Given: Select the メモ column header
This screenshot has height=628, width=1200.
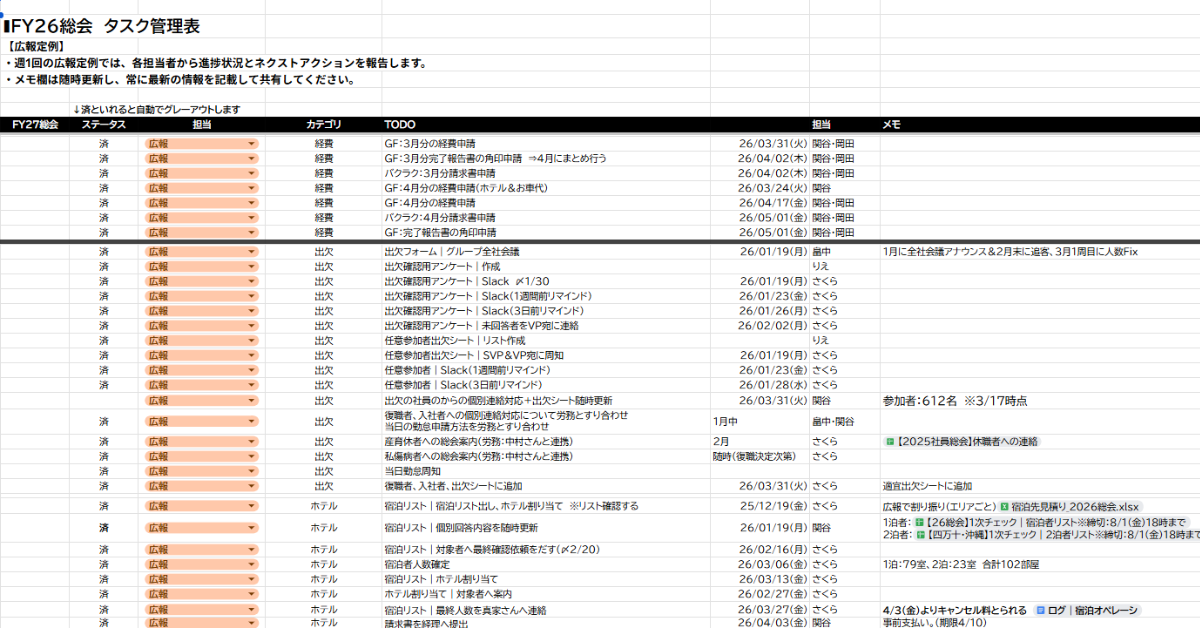Looking at the screenshot, I should (x=892, y=125).
